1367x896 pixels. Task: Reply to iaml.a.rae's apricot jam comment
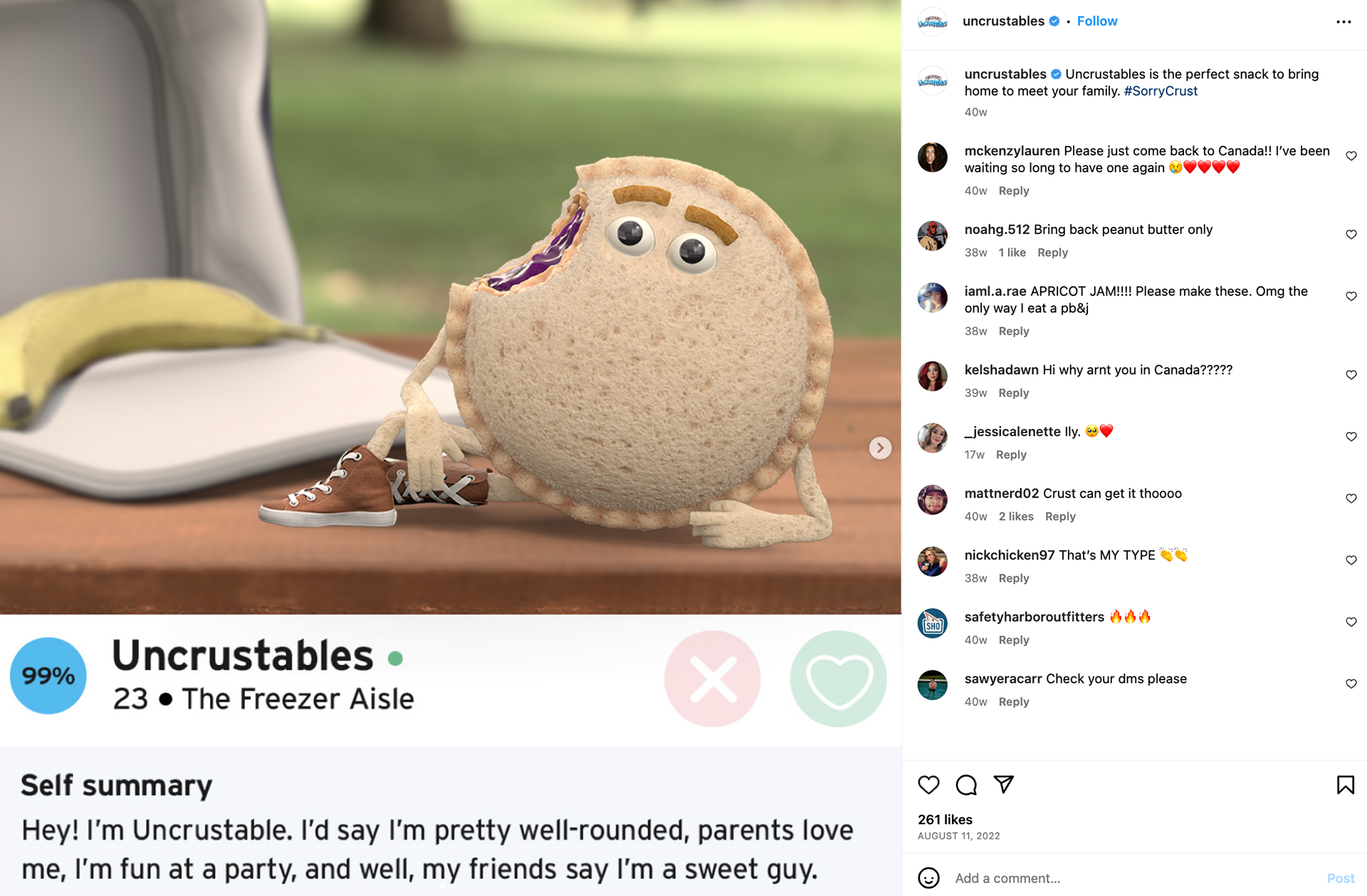point(1013,331)
